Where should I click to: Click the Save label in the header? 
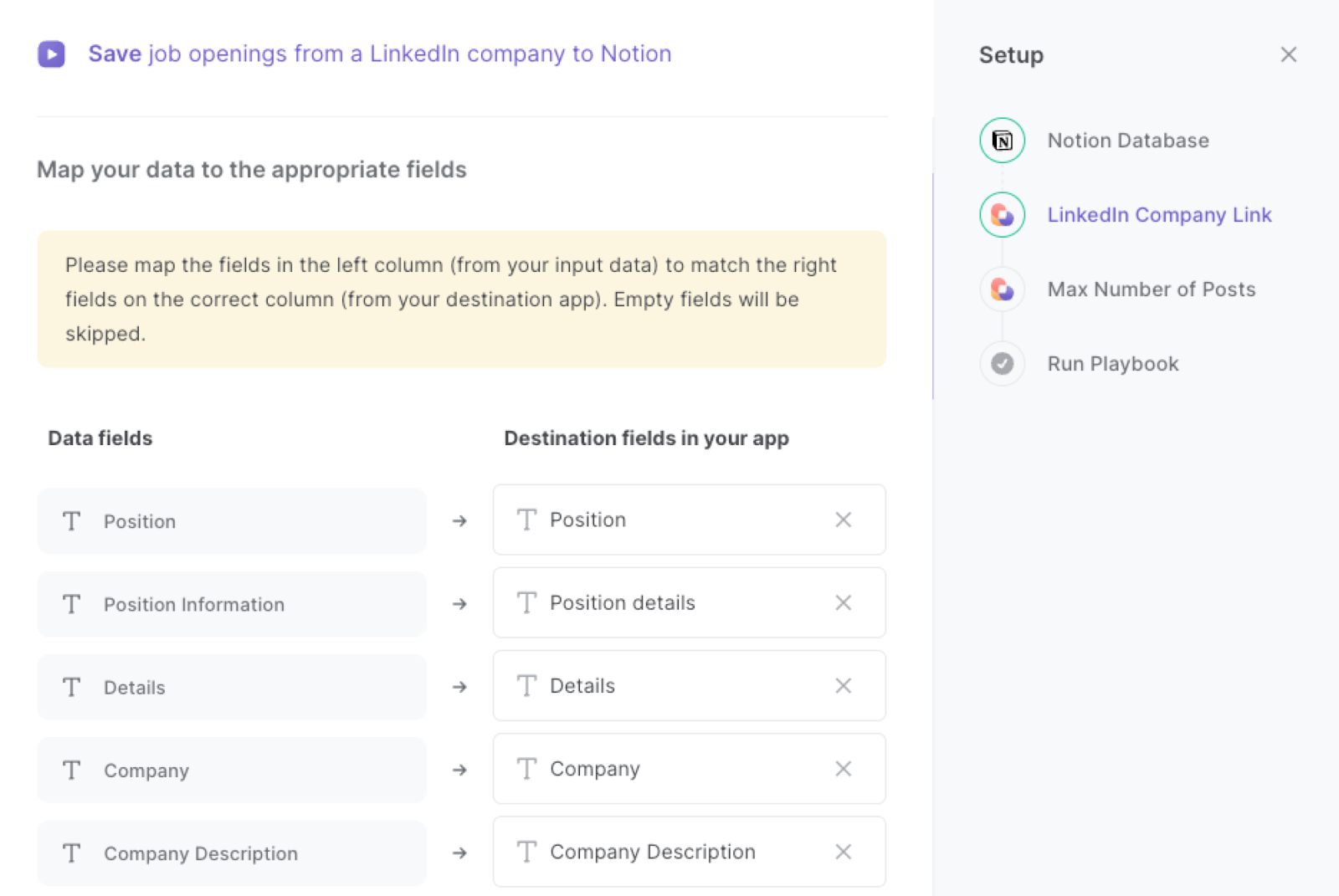(x=115, y=54)
